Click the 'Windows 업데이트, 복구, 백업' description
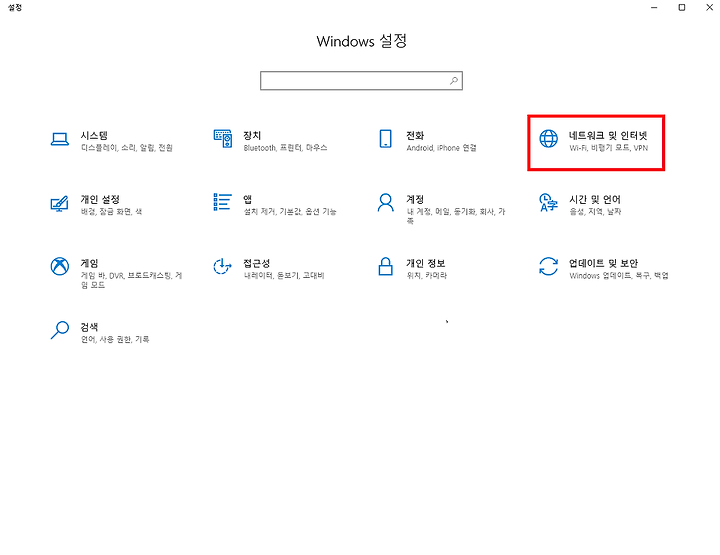Viewport: 720px width, 555px height. click(619, 275)
